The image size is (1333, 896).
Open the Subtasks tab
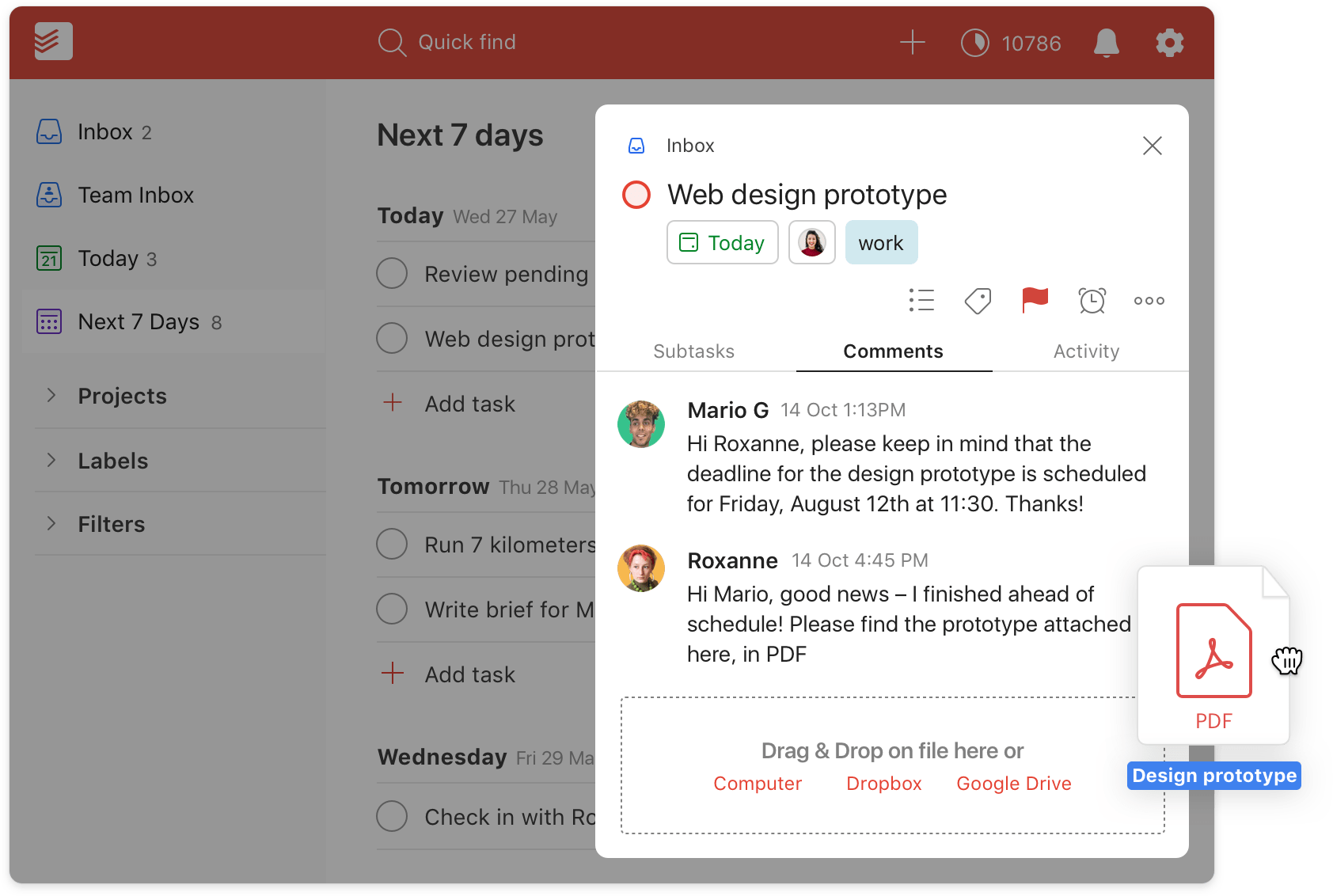pyautogui.click(x=693, y=351)
